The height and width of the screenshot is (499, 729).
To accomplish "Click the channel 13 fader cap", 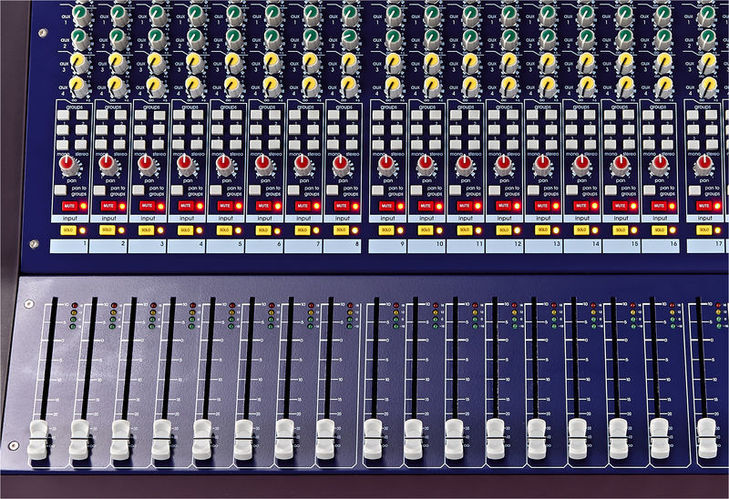I will 537,440.
